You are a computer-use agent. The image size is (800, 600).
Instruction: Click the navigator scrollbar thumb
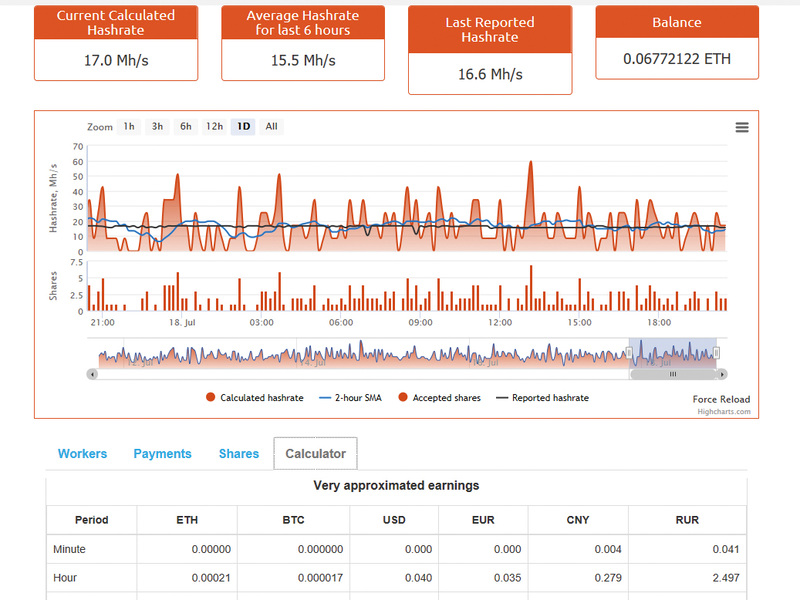(x=673, y=374)
